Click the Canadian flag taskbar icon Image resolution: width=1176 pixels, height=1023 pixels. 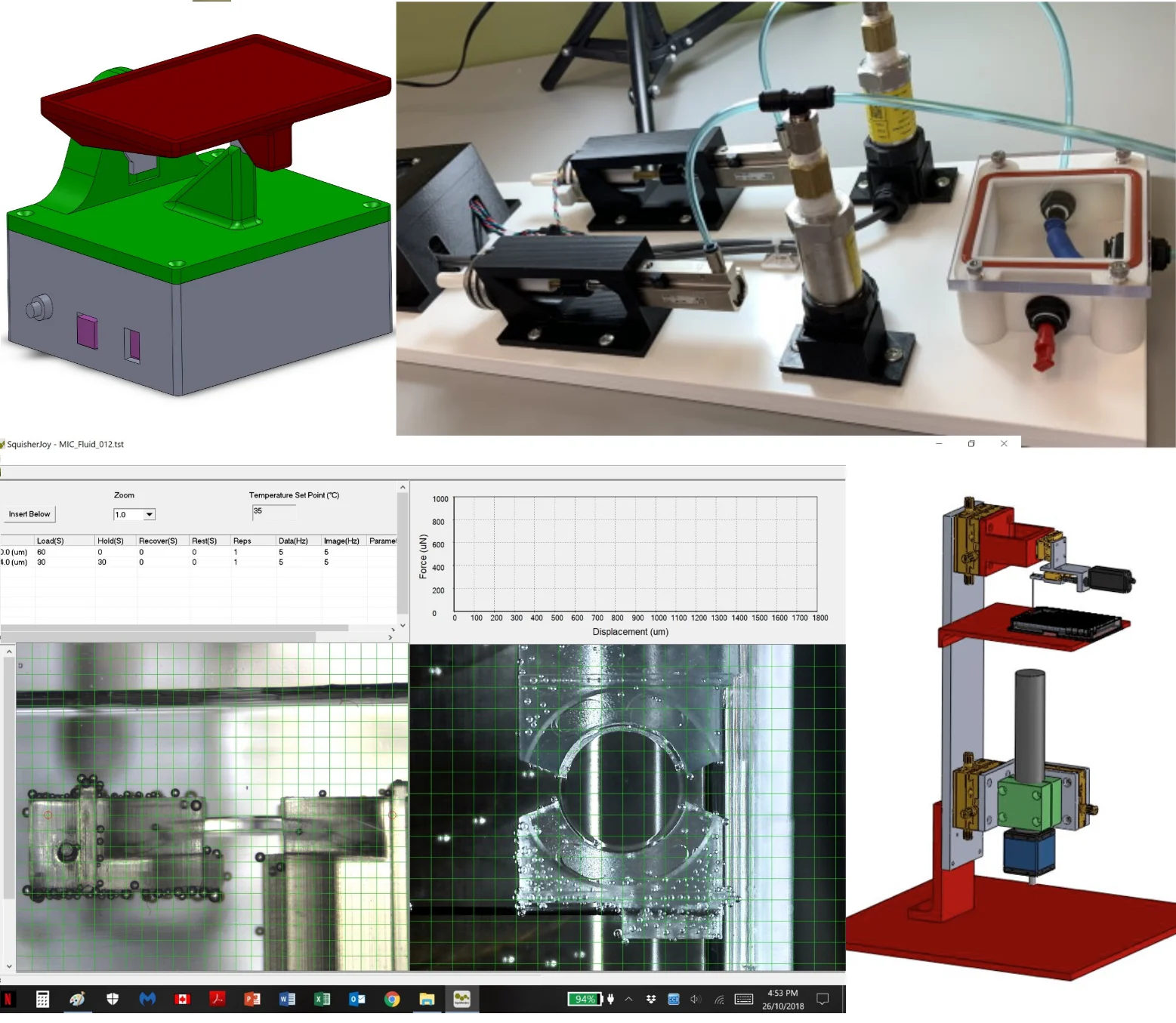coord(182,1000)
